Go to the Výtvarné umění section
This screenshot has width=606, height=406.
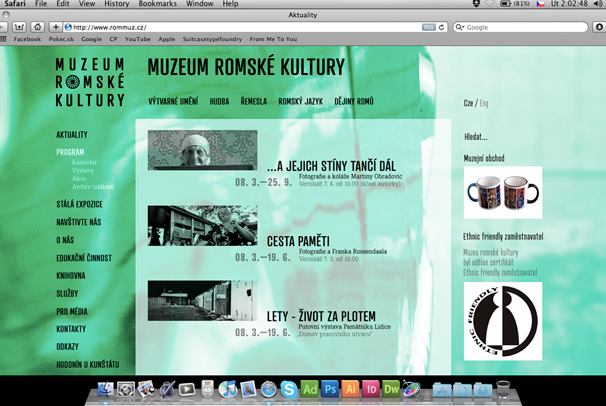click(172, 102)
